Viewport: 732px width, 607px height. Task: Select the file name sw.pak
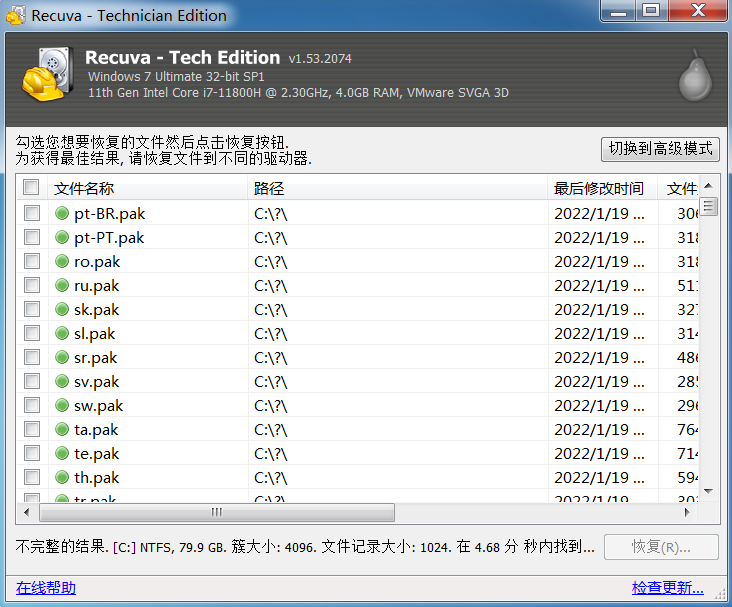coord(99,406)
